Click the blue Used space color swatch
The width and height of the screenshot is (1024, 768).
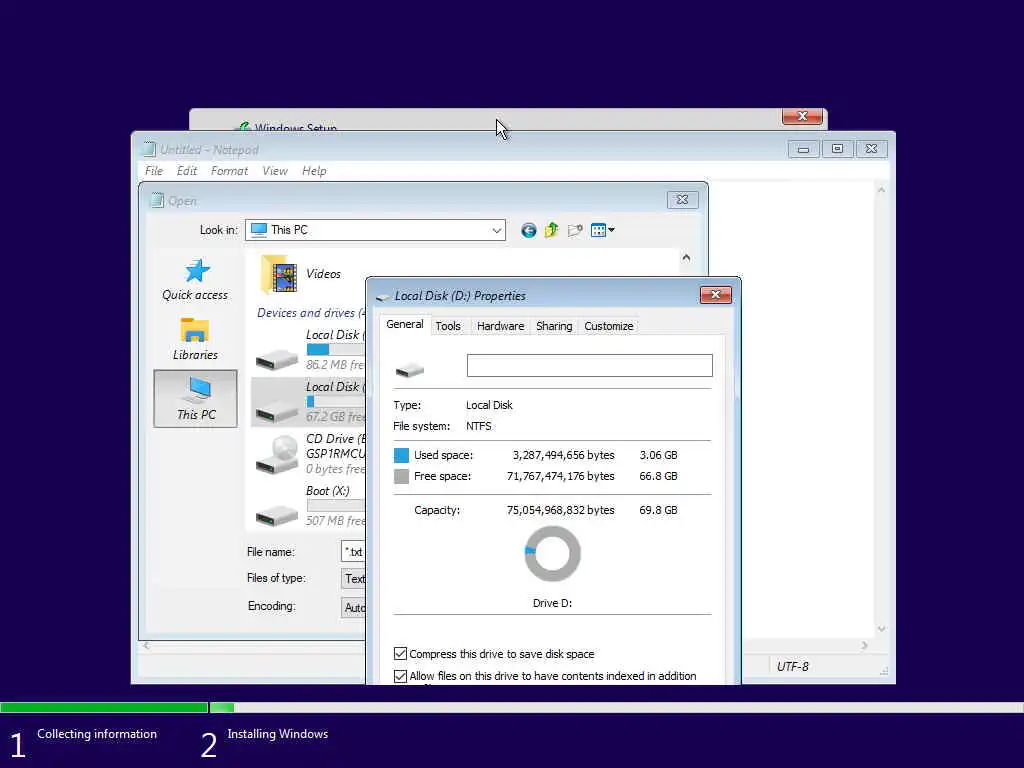click(402, 455)
